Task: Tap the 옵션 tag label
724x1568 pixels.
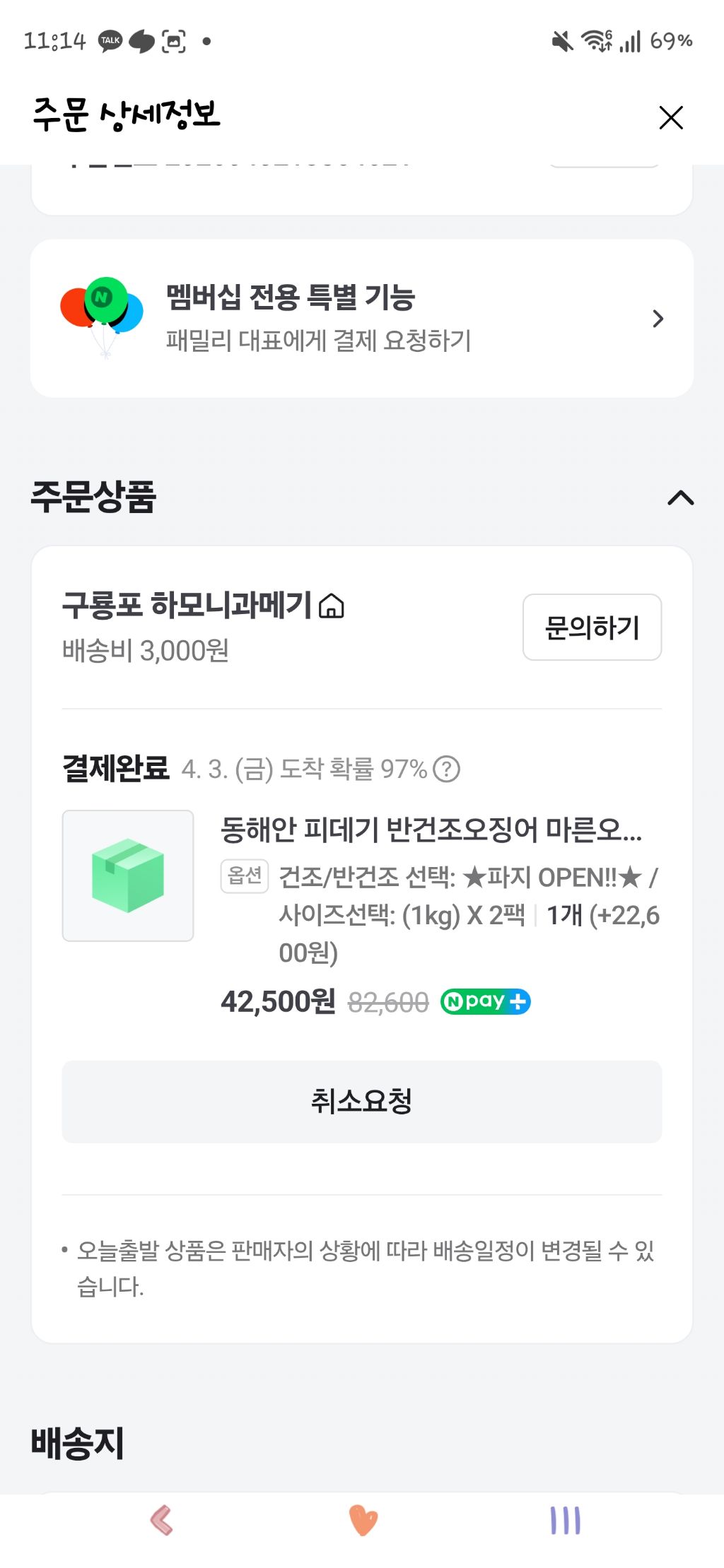Action: [x=245, y=876]
